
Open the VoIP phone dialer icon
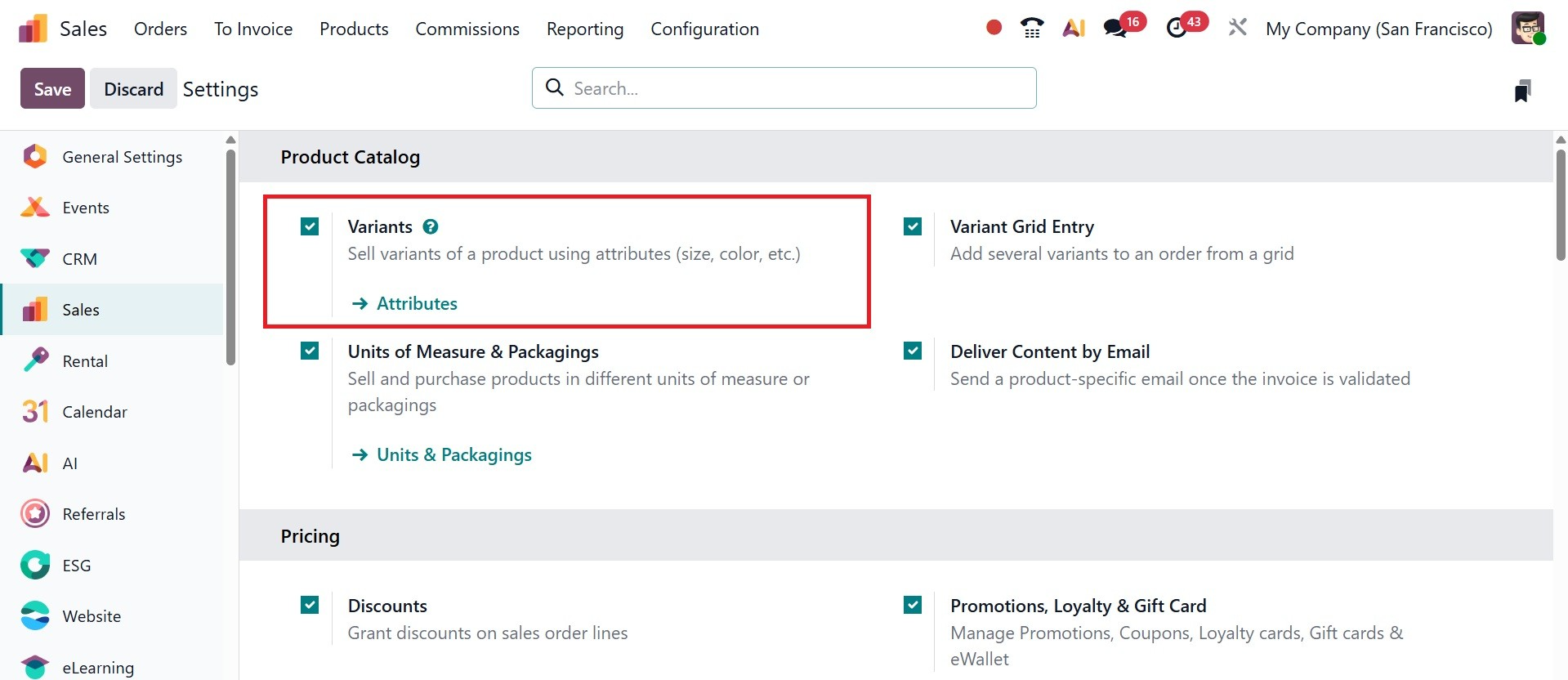[1032, 29]
